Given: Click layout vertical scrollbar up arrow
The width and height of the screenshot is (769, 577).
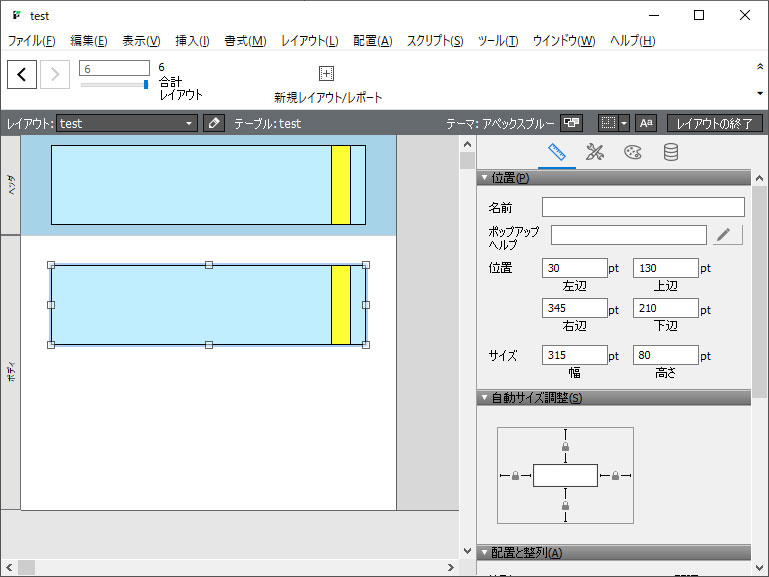Looking at the screenshot, I should point(467,144).
